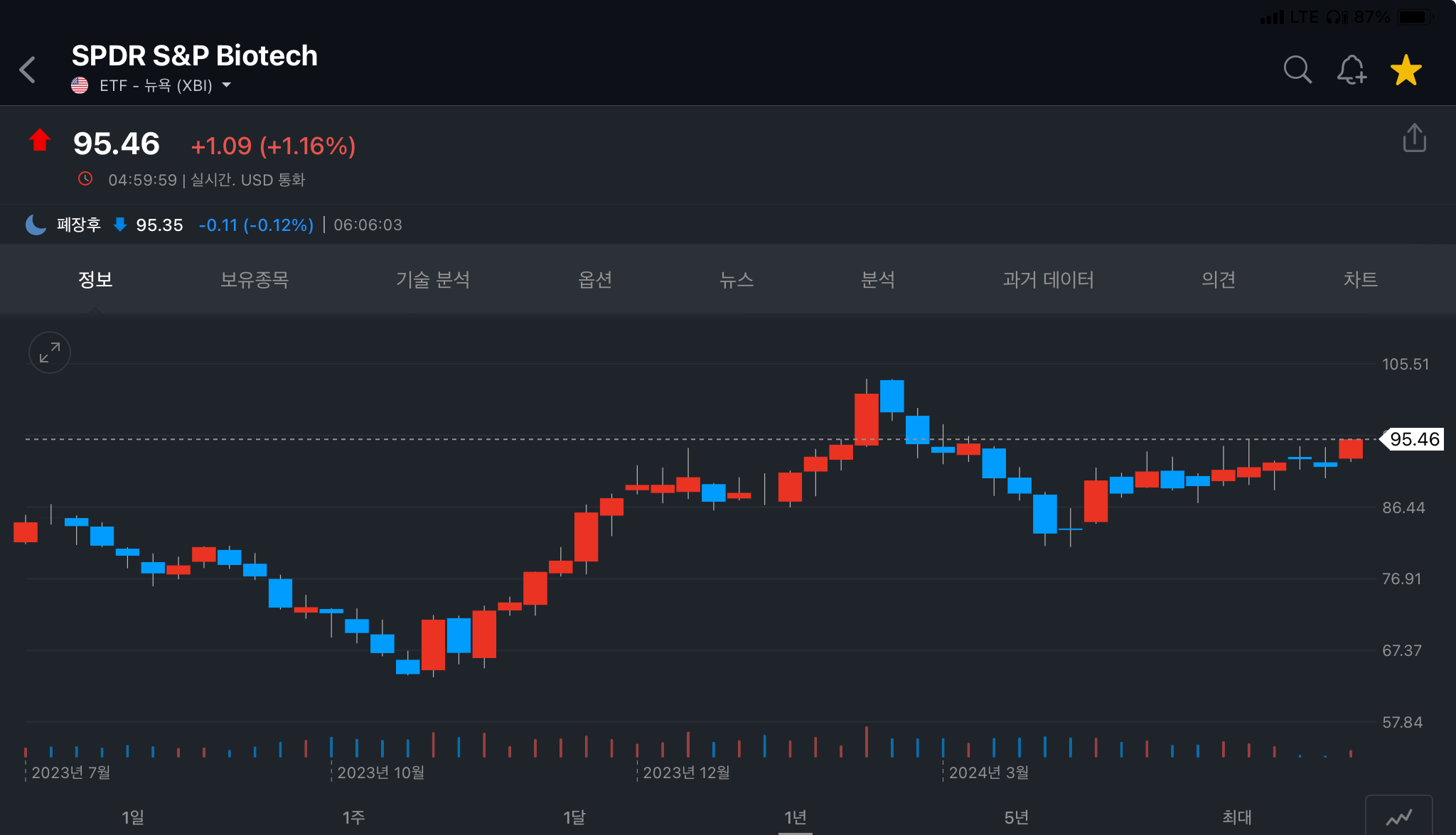Viewport: 1456px width, 835px height.
Task: Go to the 뉴스 tab
Action: [x=737, y=279]
